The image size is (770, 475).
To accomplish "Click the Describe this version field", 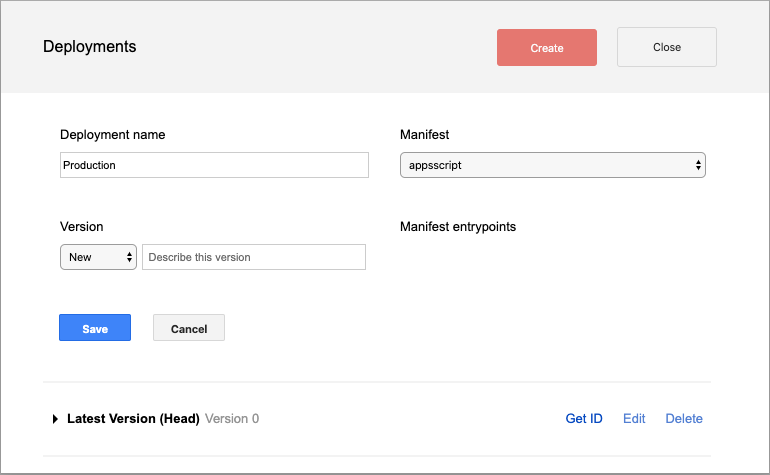I will pos(254,257).
